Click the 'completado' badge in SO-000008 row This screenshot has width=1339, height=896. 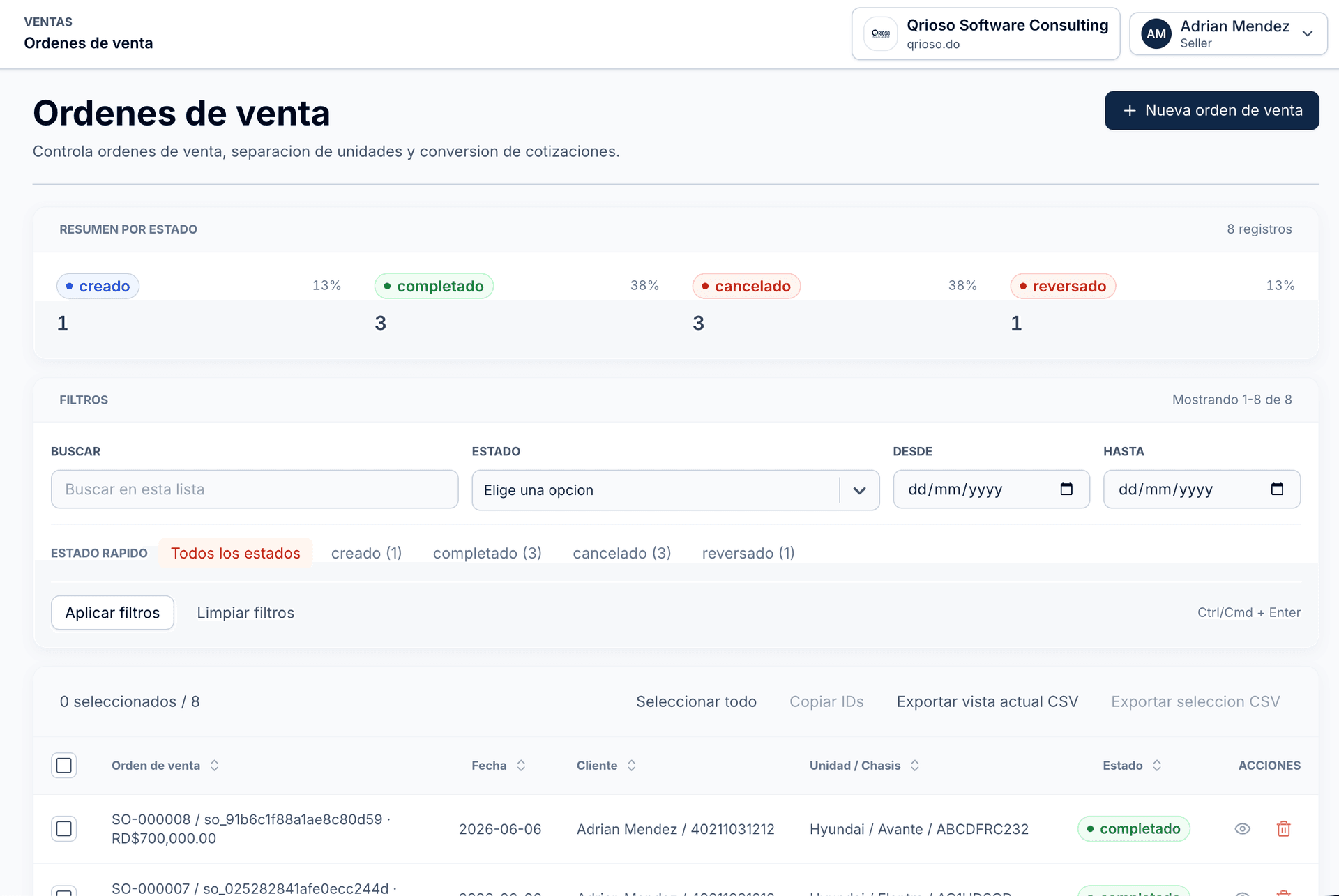click(1133, 828)
